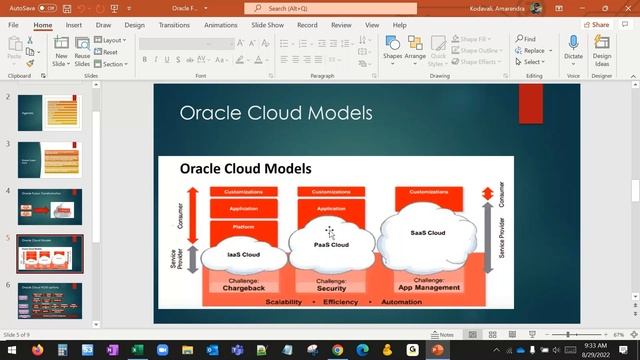Switch to the Design tab

click(134, 25)
